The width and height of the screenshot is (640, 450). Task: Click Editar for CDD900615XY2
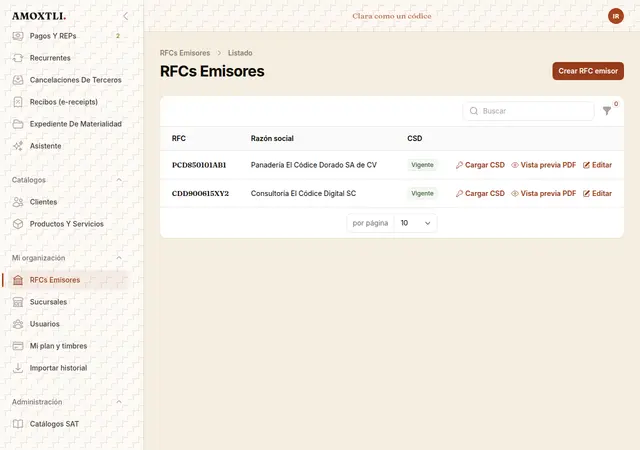pos(598,194)
